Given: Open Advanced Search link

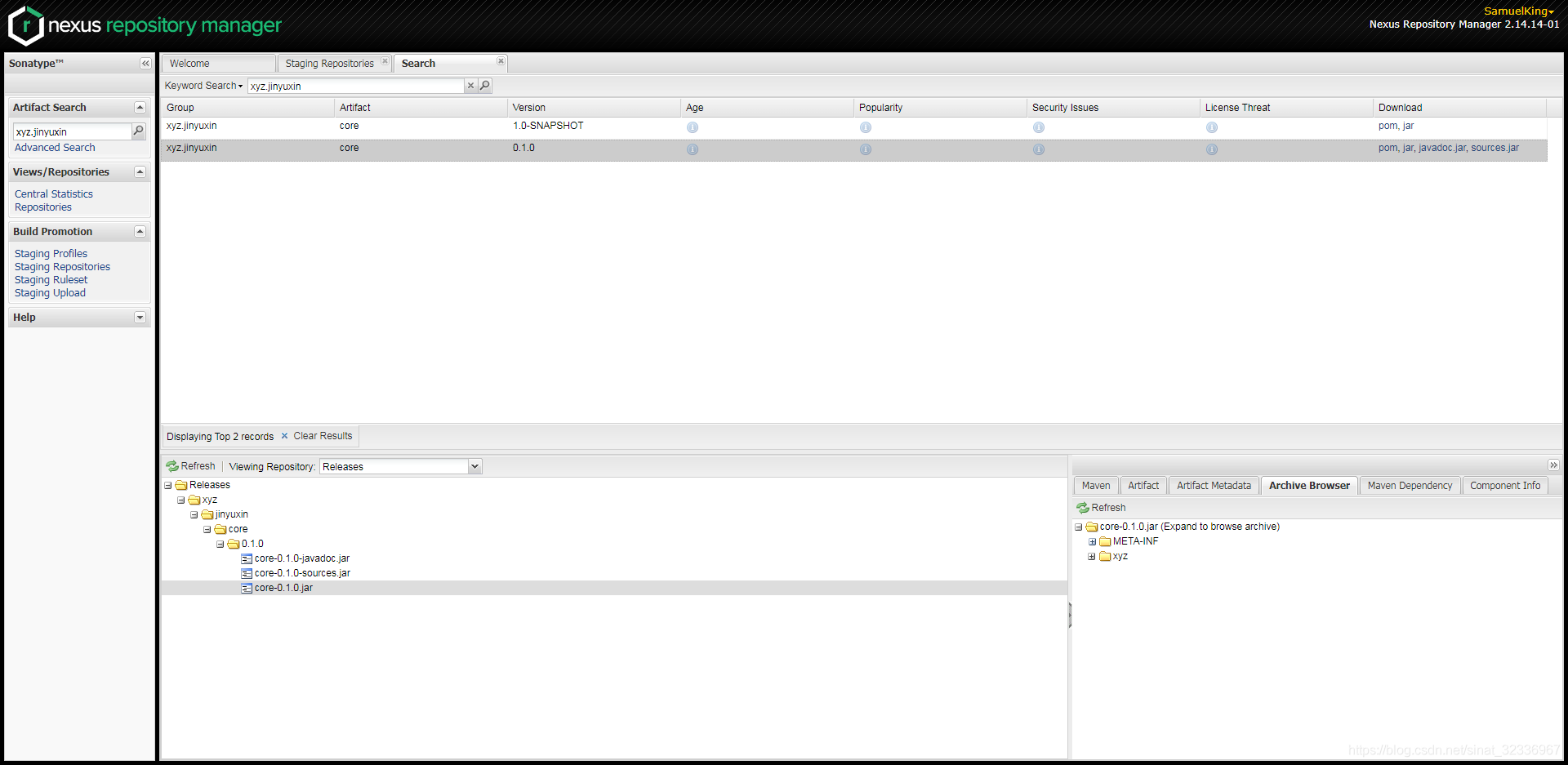Looking at the screenshot, I should [55, 148].
